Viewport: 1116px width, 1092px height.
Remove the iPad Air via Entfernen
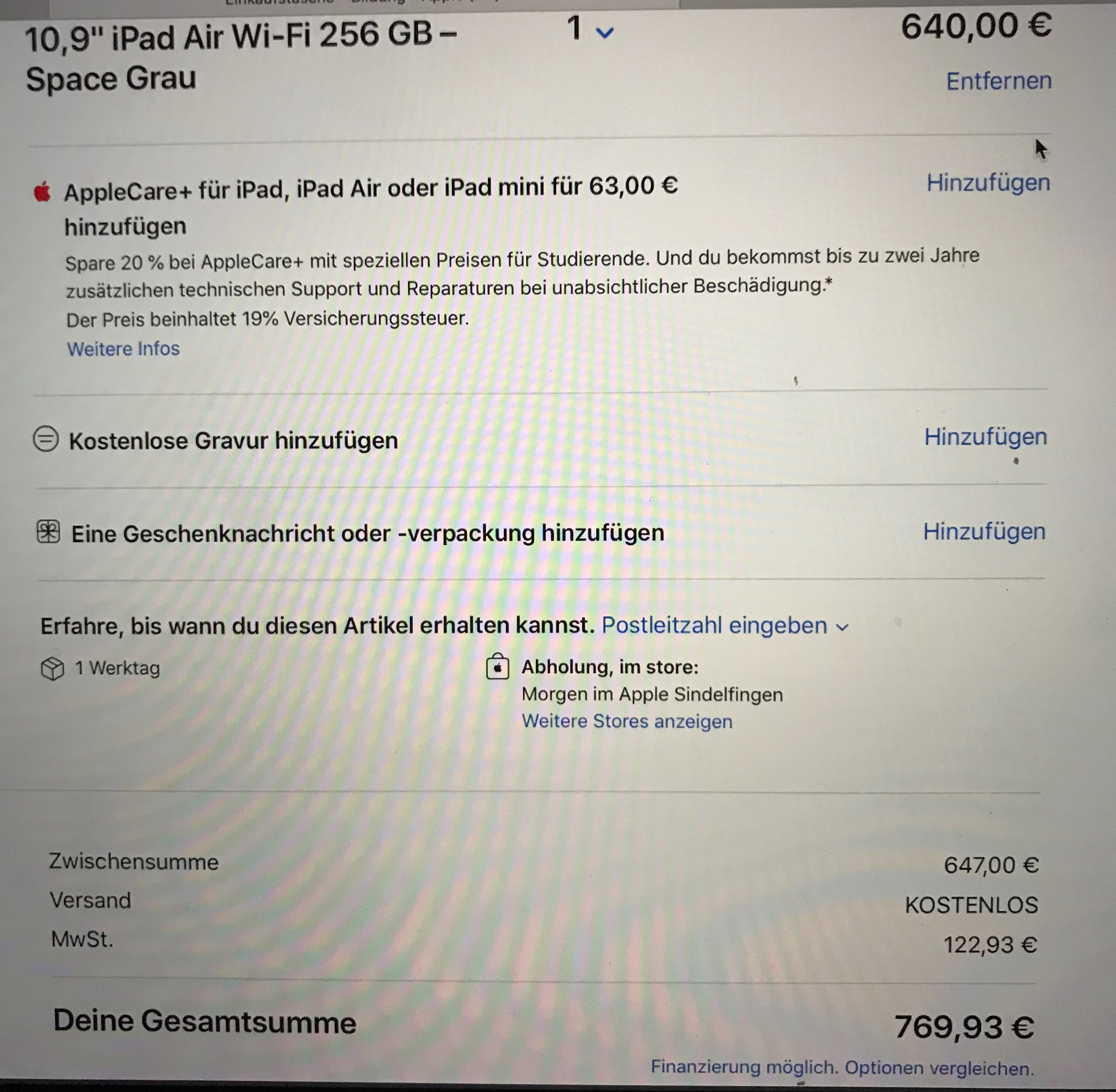tap(999, 81)
